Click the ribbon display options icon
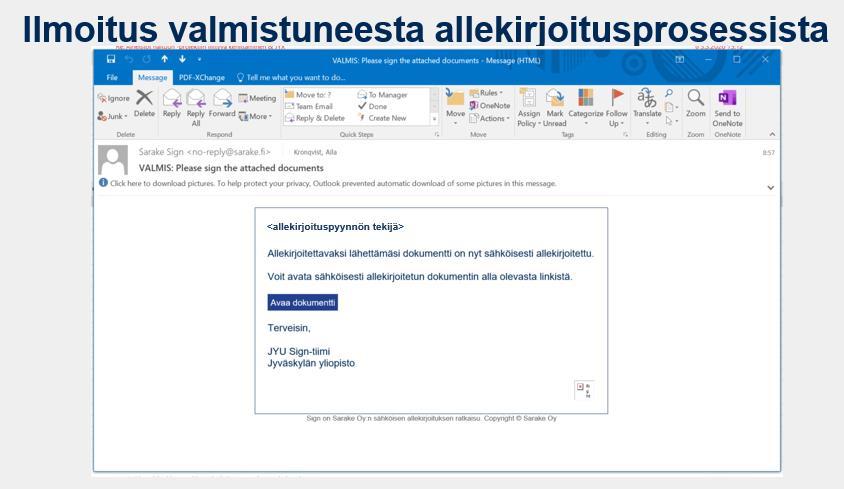 (x=680, y=60)
